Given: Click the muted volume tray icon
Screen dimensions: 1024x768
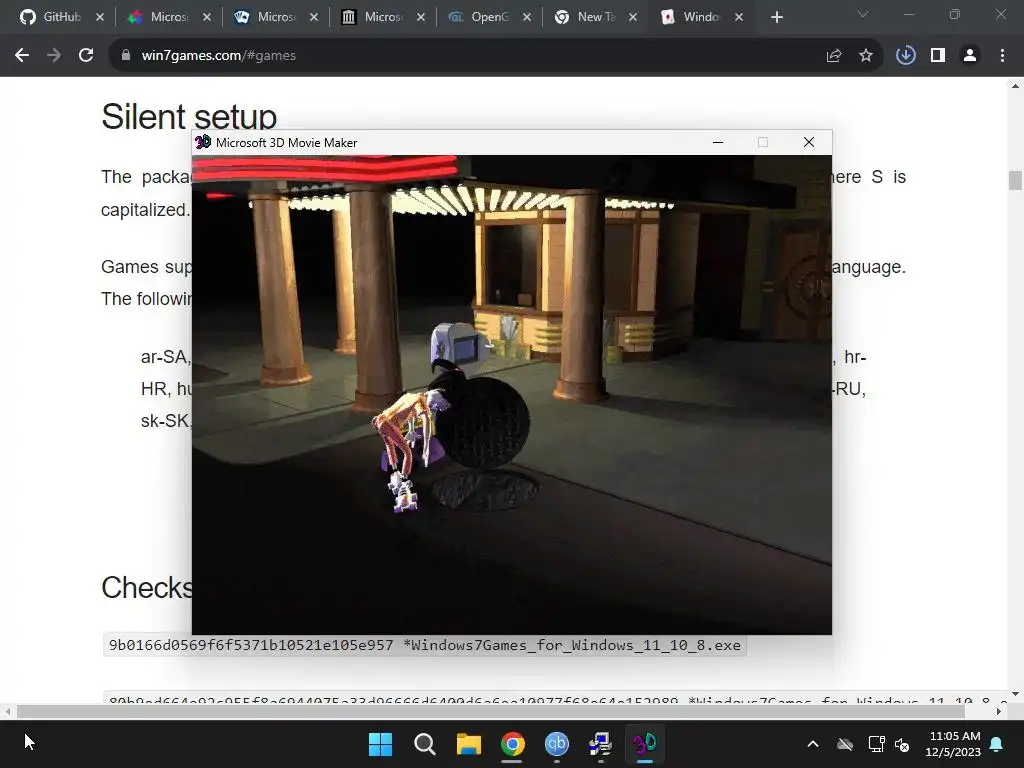Looking at the screenshot, I should pyautogui.click(x=902, y=744).
